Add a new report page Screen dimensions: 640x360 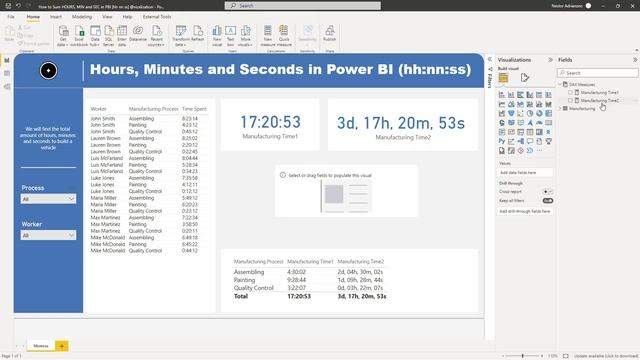tap(62, 346)
